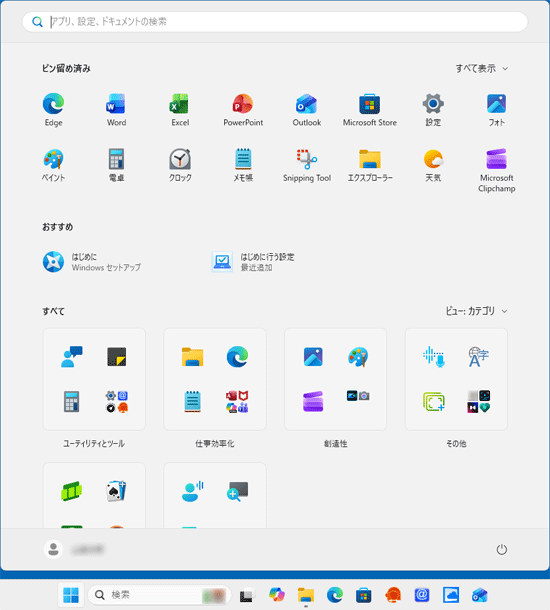Open the pinned ペイント app
This screenshot has width=550, height=610.
point(53,165)
